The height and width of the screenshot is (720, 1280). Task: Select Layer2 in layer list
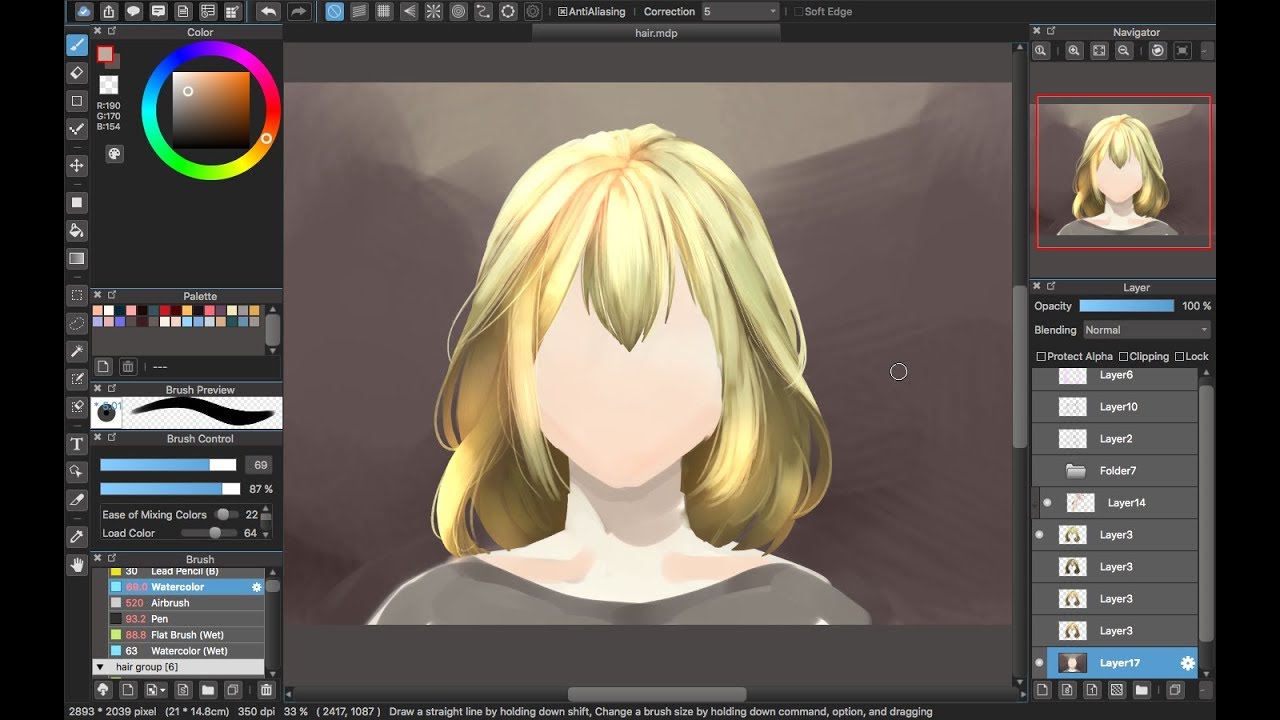pos(1115,439)
